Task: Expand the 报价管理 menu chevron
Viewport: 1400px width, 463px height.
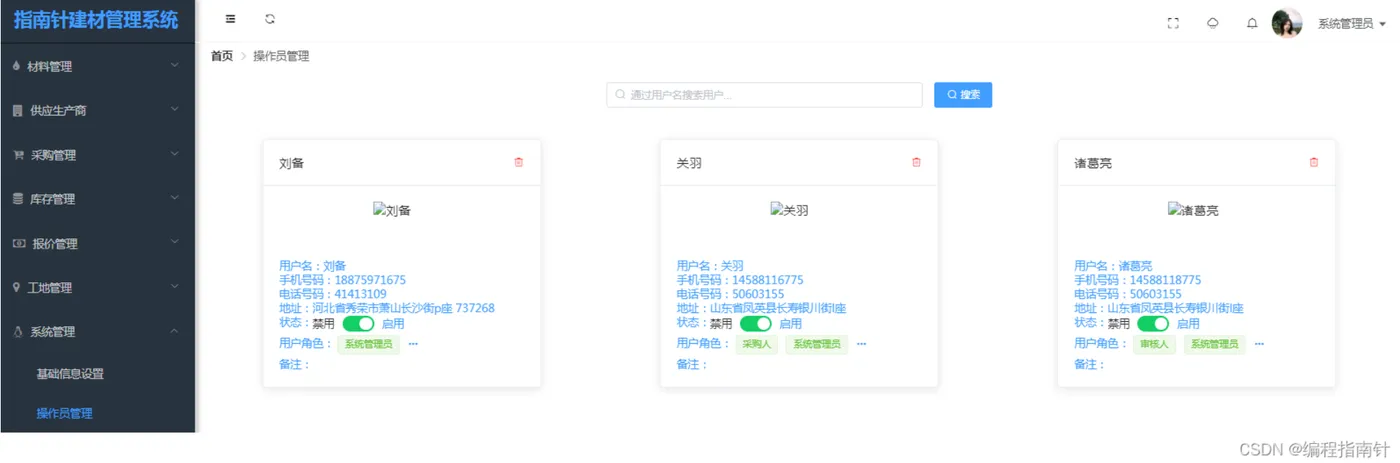Action: point(175,242)
